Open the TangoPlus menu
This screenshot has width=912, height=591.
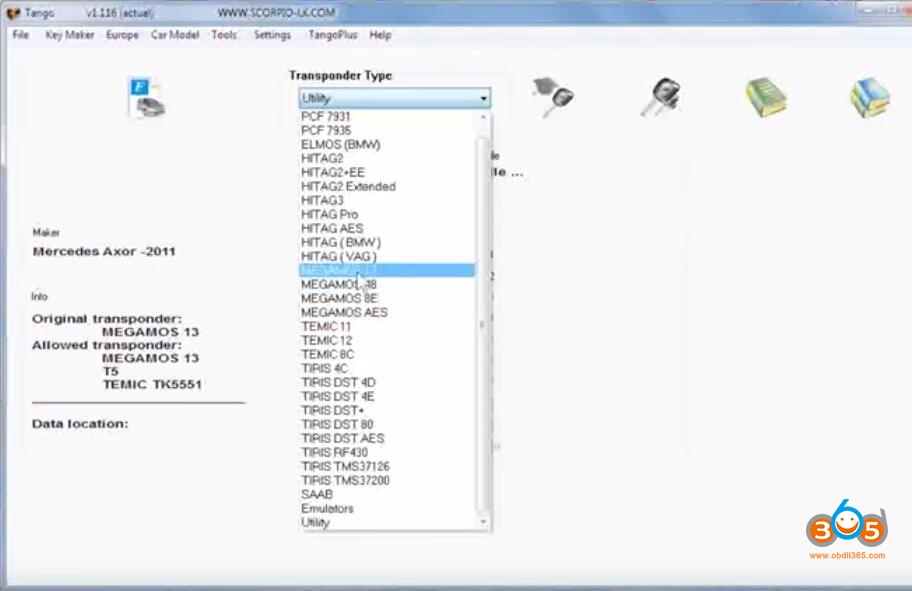coord(333,35)
